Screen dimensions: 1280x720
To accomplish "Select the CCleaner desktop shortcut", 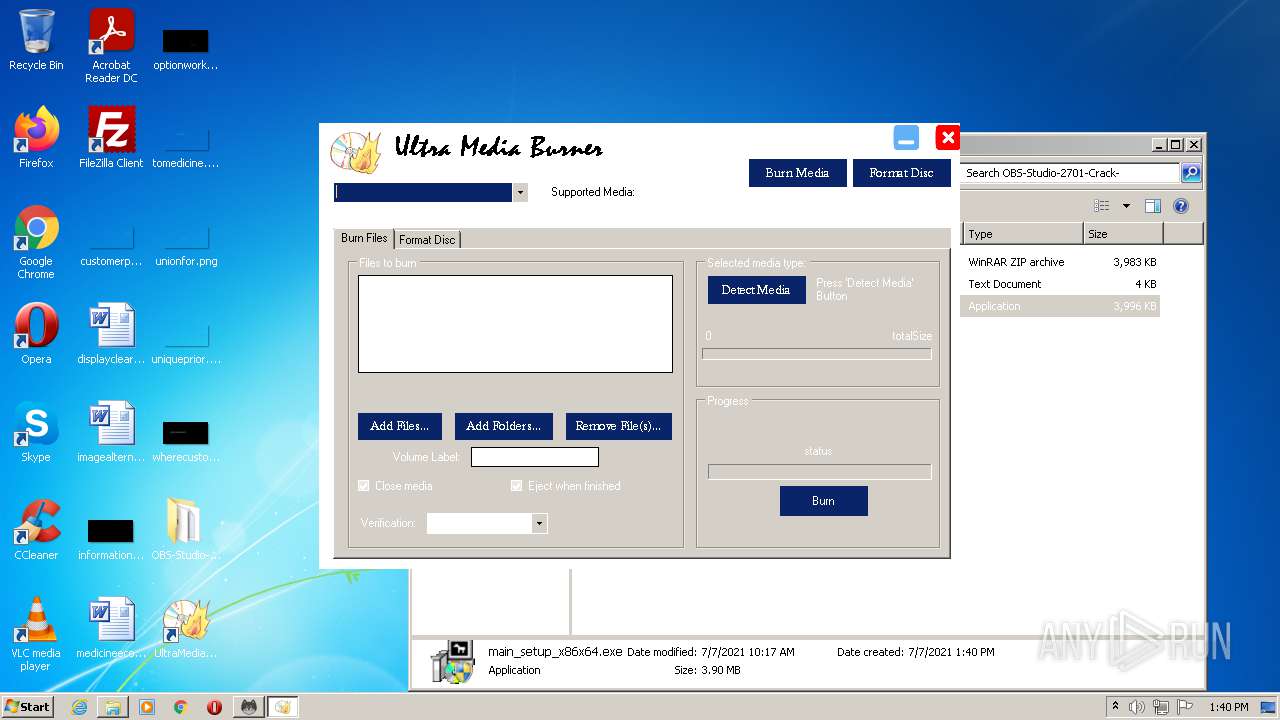I will [36, 530].
